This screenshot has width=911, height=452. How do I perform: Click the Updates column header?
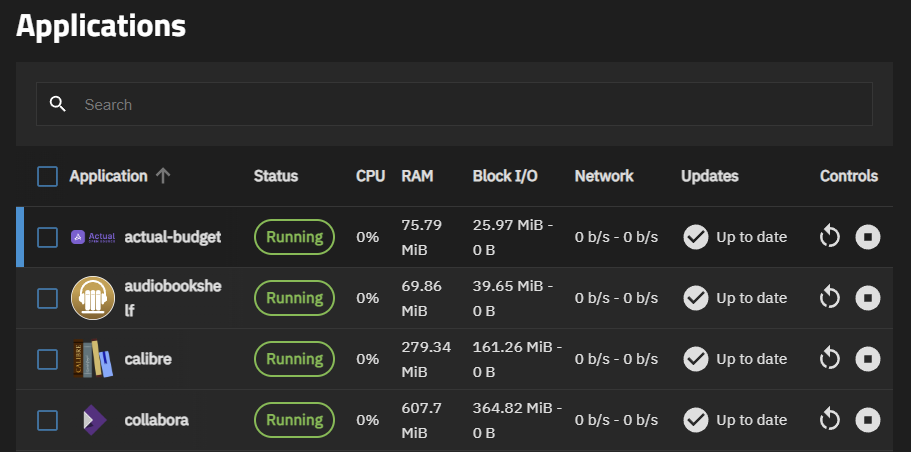click(x=709, y=176)
